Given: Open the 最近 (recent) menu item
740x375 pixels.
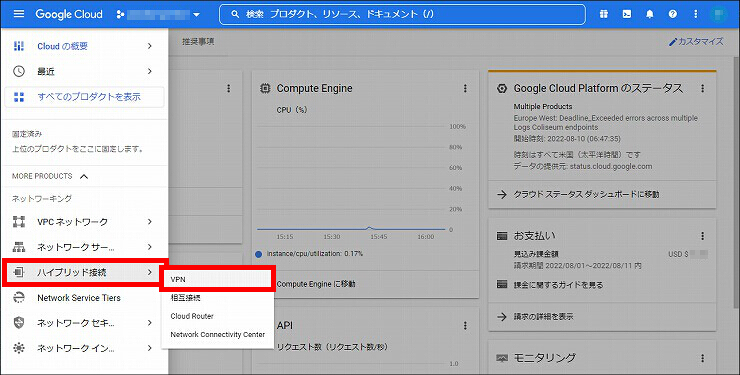Looking at the screenshot, I should coord(84,71).
